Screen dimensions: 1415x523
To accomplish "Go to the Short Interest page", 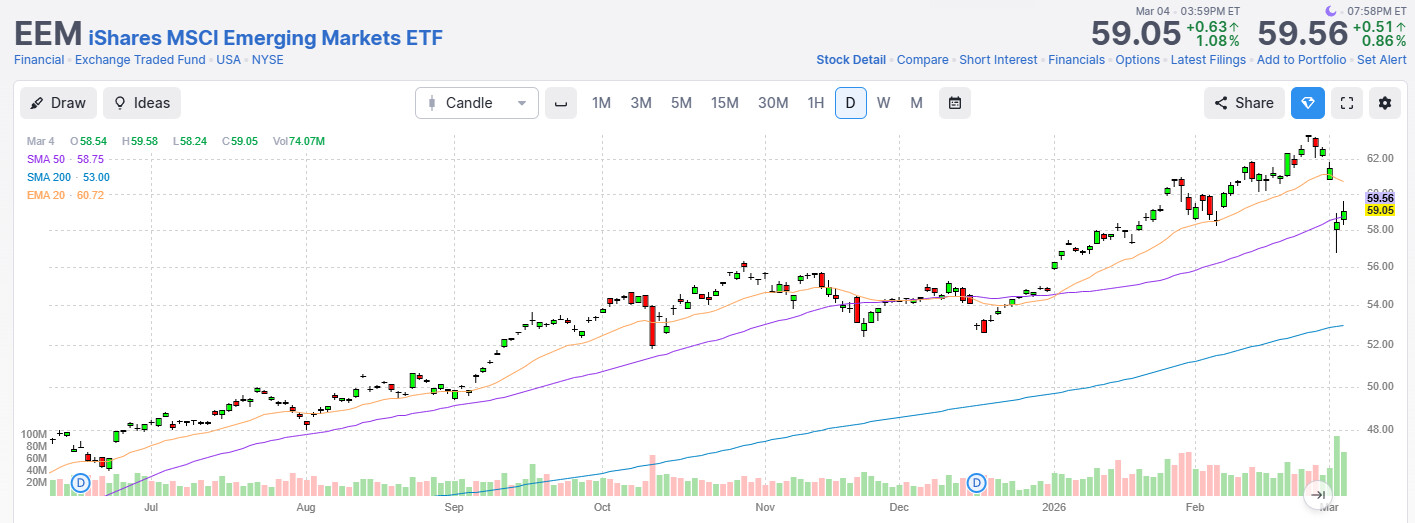I will [x=998, y=60].
